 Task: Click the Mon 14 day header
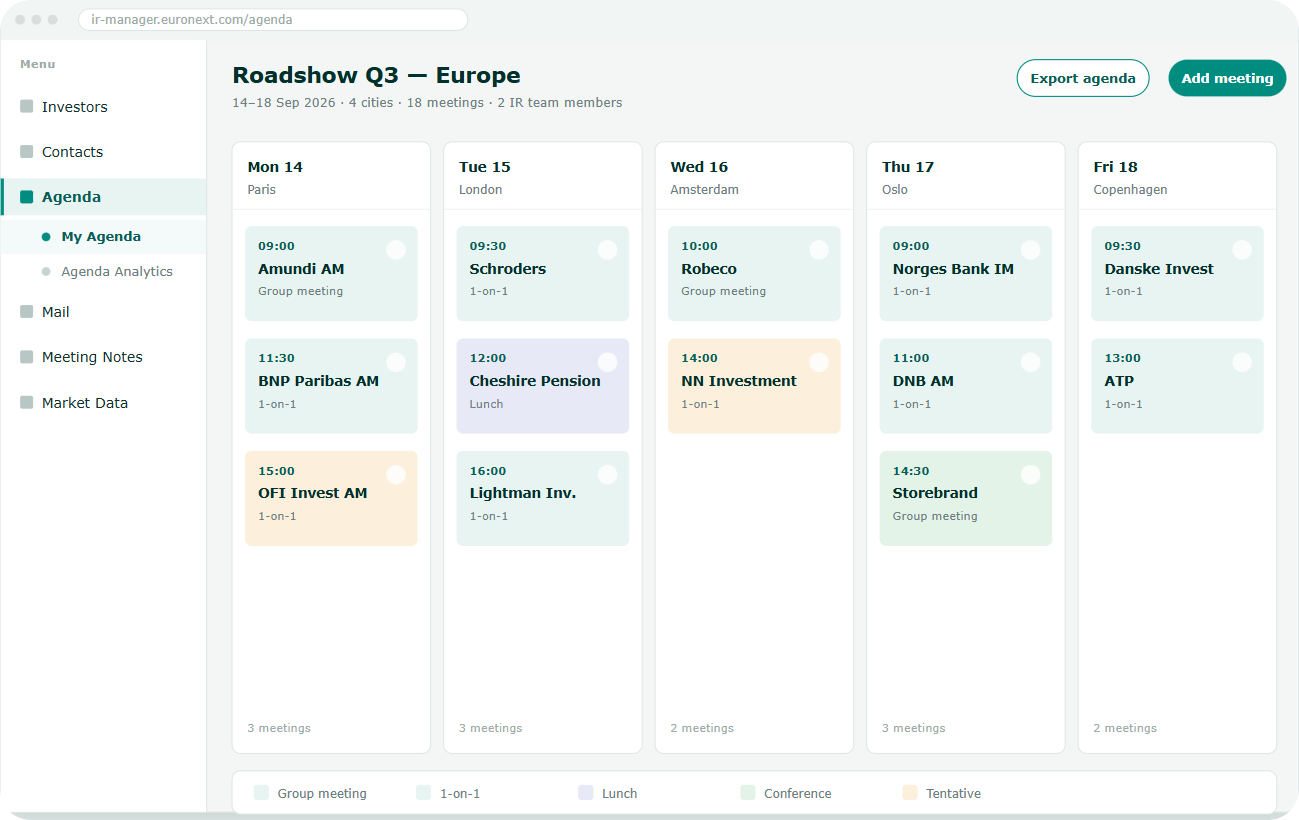275,167
